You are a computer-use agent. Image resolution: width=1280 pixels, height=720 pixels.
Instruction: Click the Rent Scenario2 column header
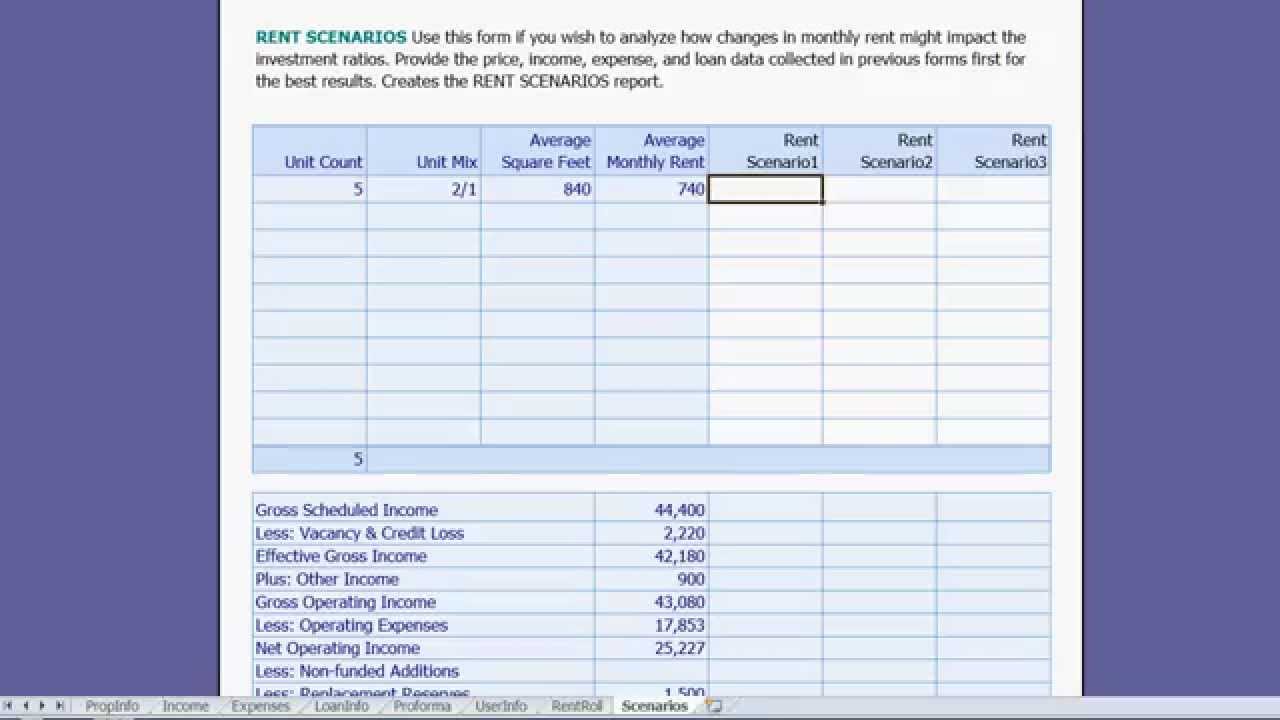pos(880,151)
